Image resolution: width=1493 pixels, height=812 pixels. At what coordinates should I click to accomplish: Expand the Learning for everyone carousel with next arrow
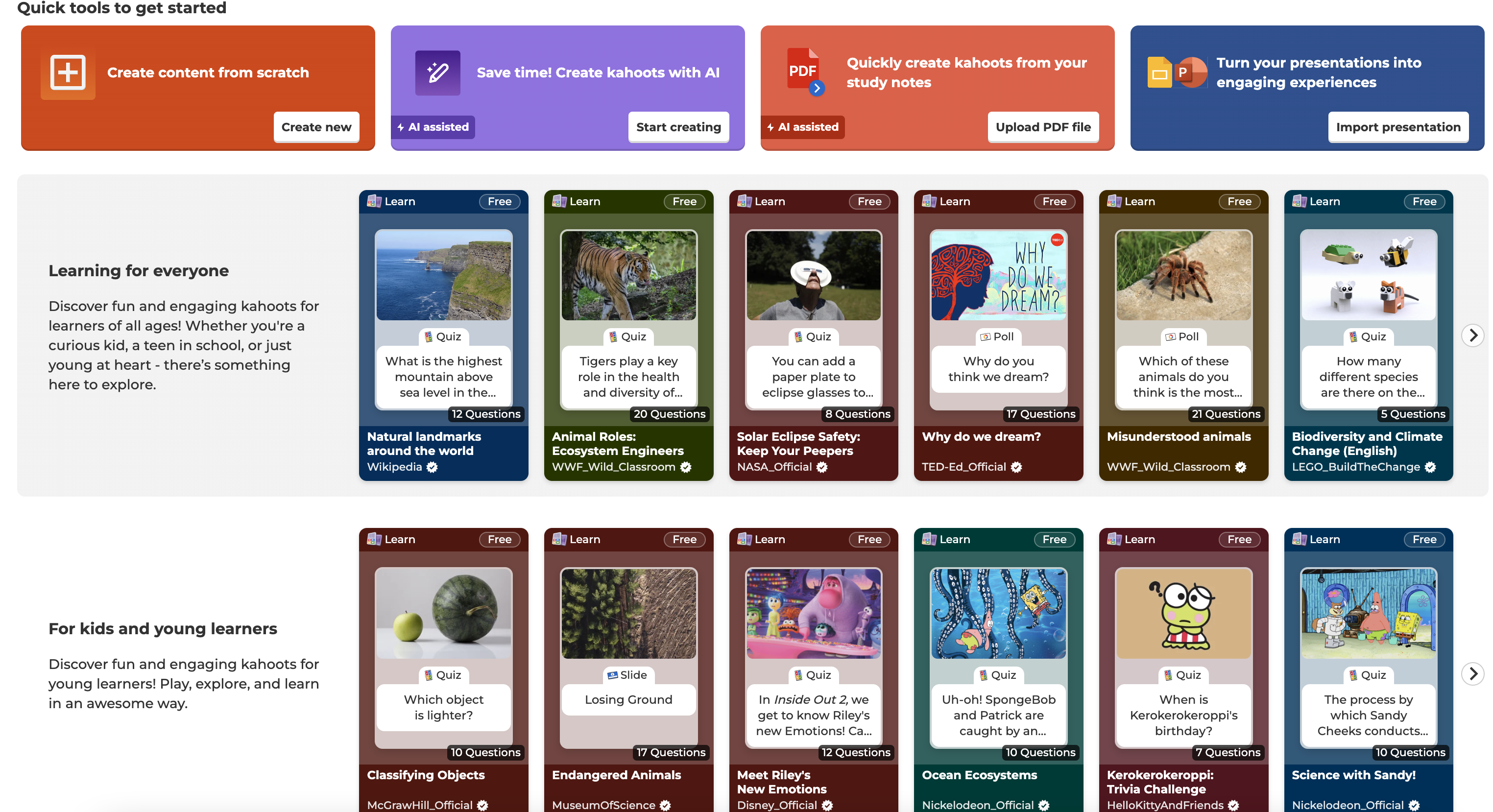(x=1473, y=335)
